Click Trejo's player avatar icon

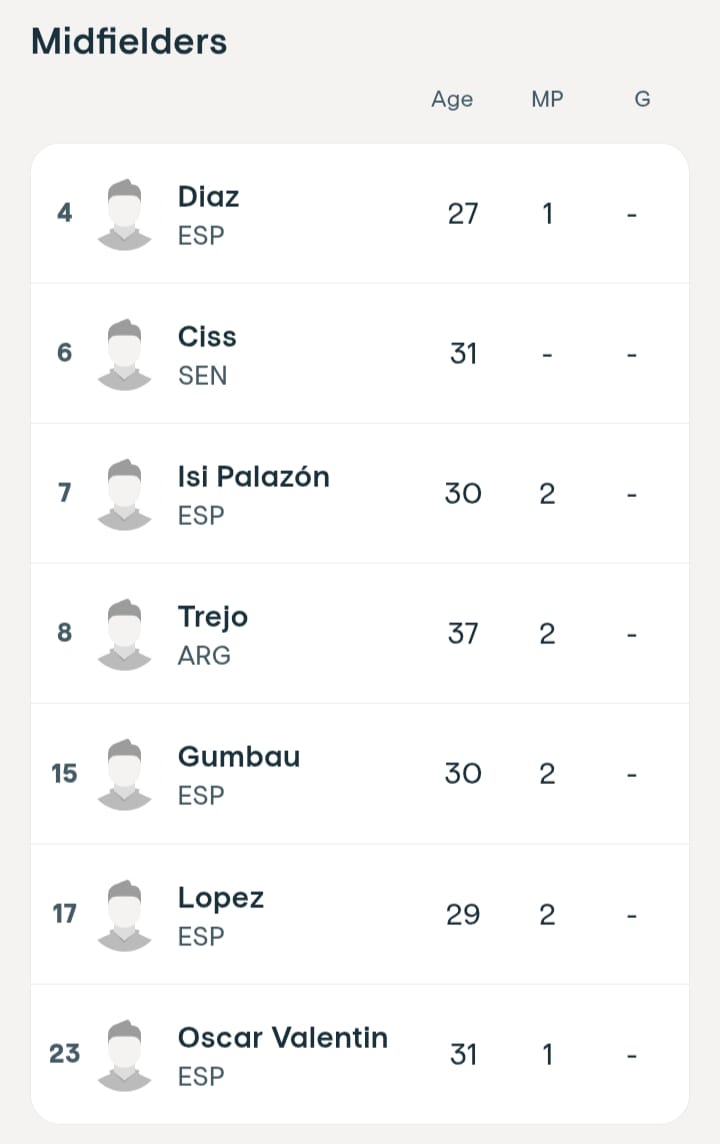coord(124,633)
